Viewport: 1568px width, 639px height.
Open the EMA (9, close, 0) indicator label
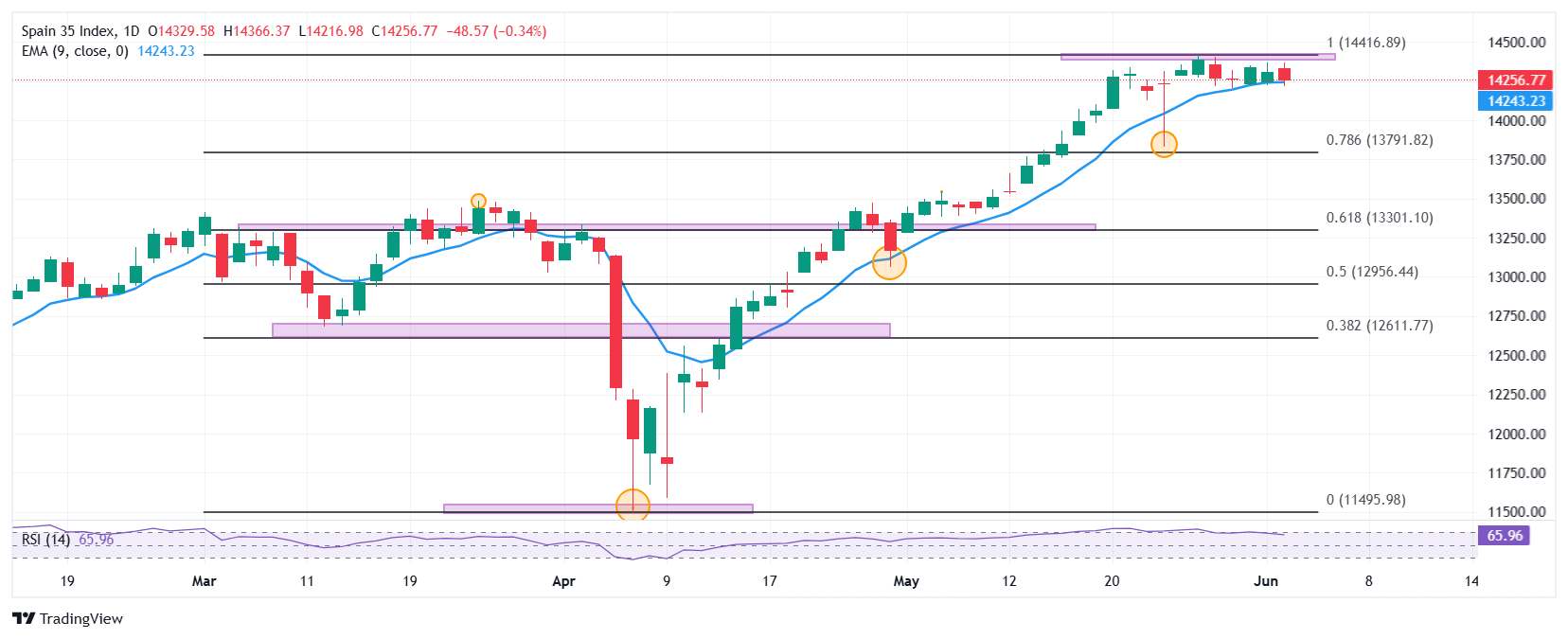75,51
